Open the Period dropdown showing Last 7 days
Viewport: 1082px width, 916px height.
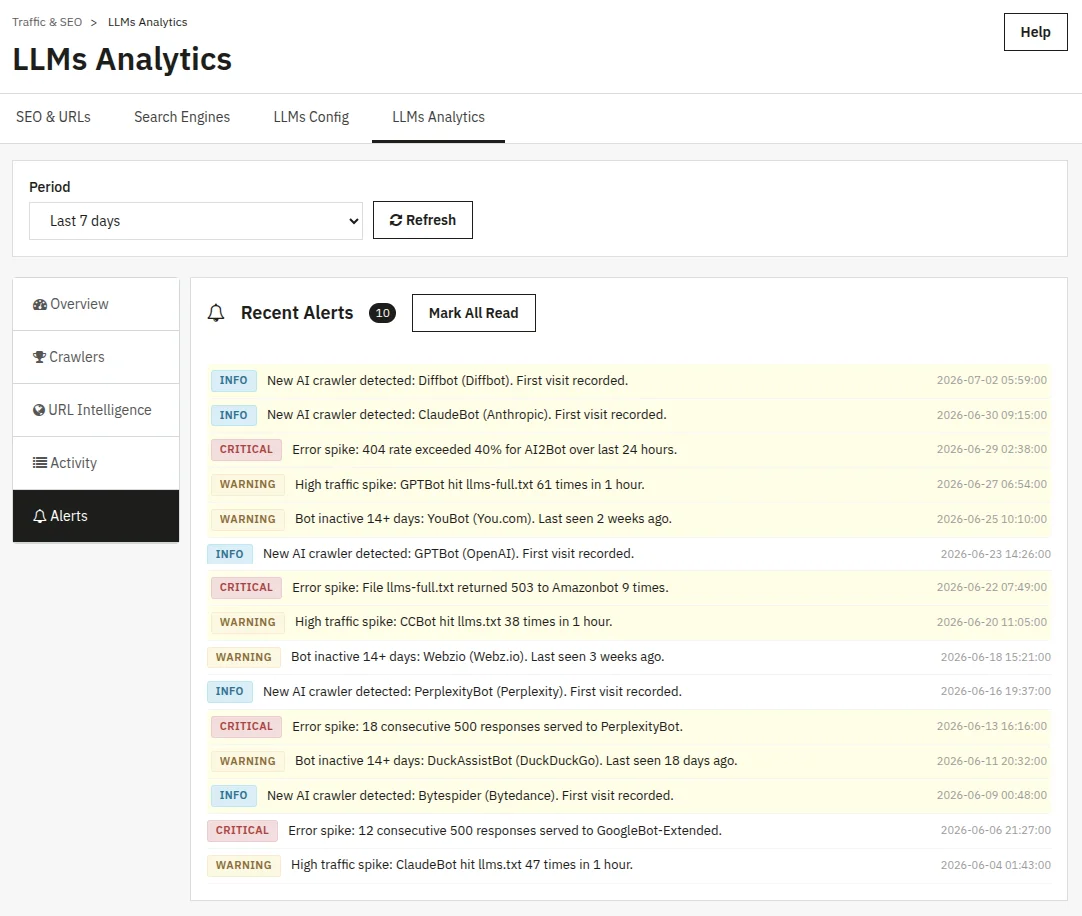[196, 221]
